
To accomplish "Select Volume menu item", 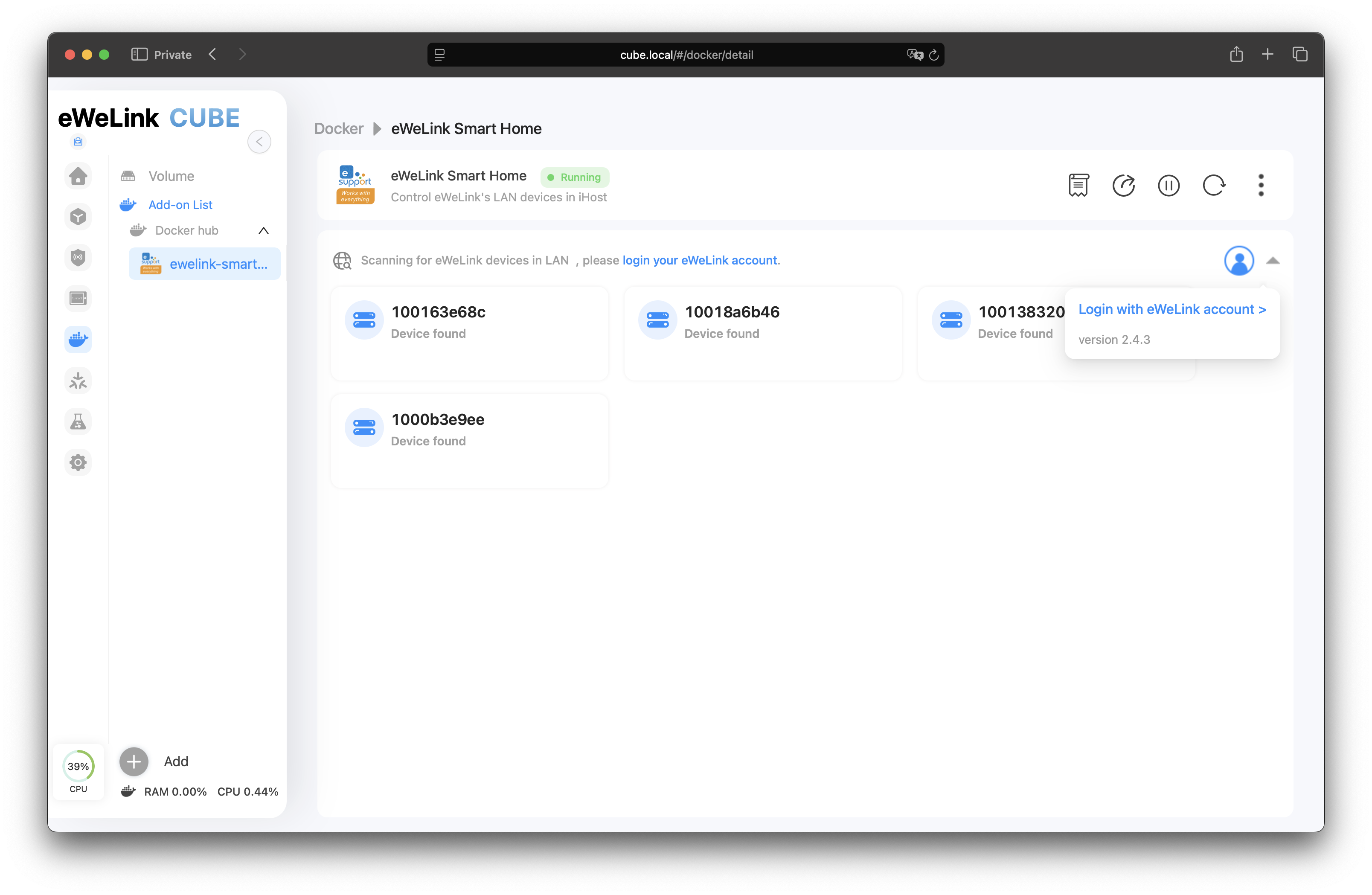I will pyautogui.click(x=171, y=176).
